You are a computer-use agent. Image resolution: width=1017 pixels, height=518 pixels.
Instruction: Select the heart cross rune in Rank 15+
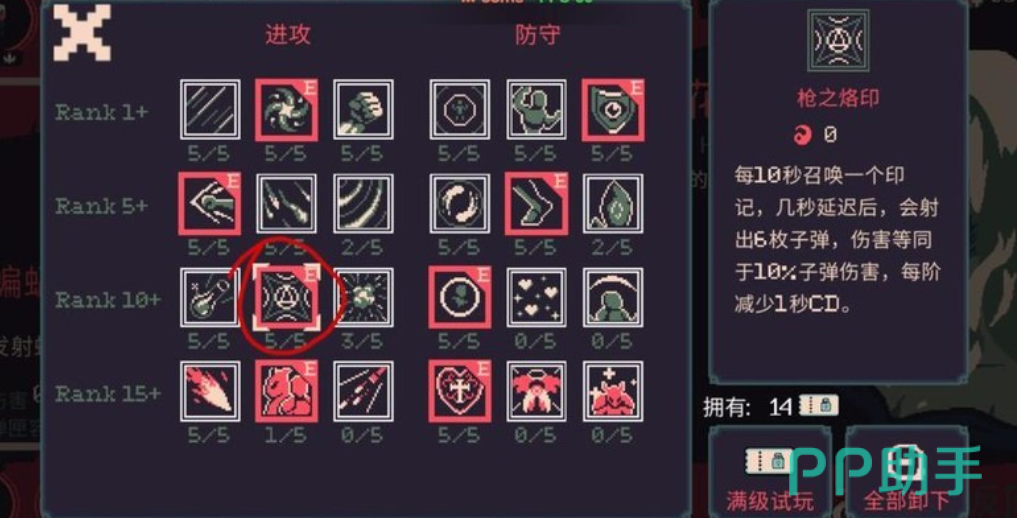460,392
